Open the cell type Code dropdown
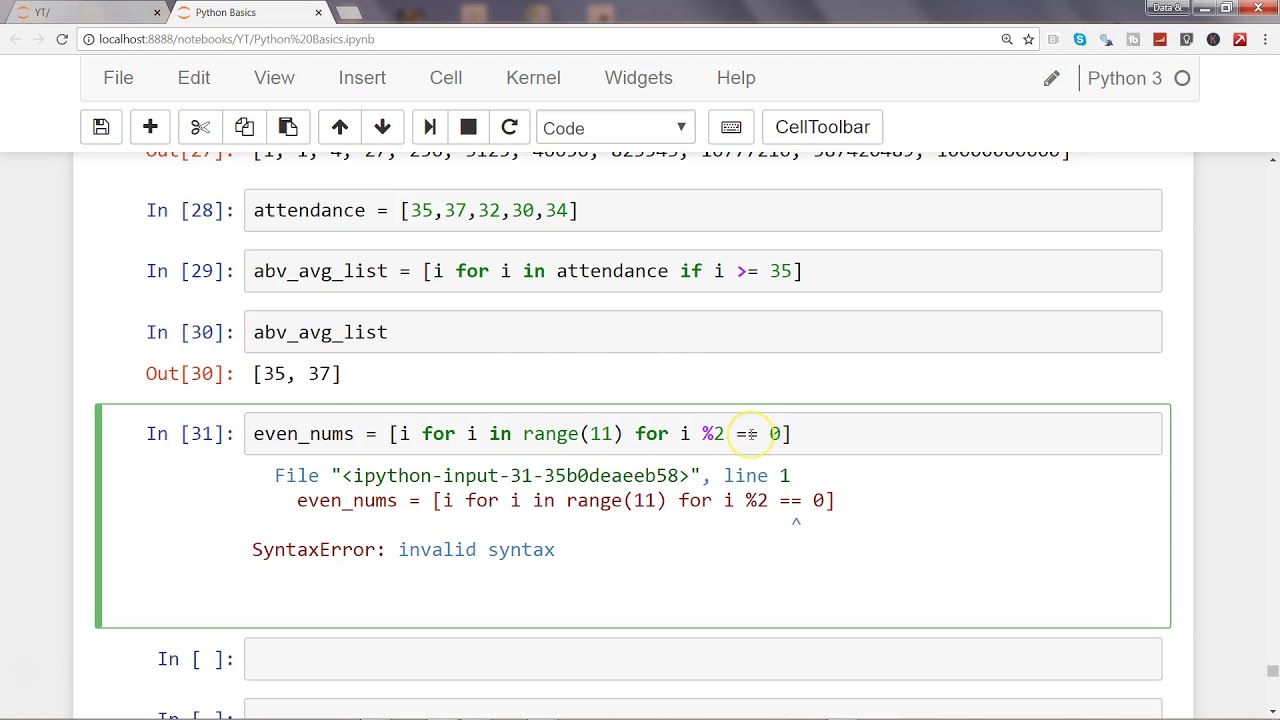Screen dimensions: 1280x720 pyautogui.click(x=615, y=127)
